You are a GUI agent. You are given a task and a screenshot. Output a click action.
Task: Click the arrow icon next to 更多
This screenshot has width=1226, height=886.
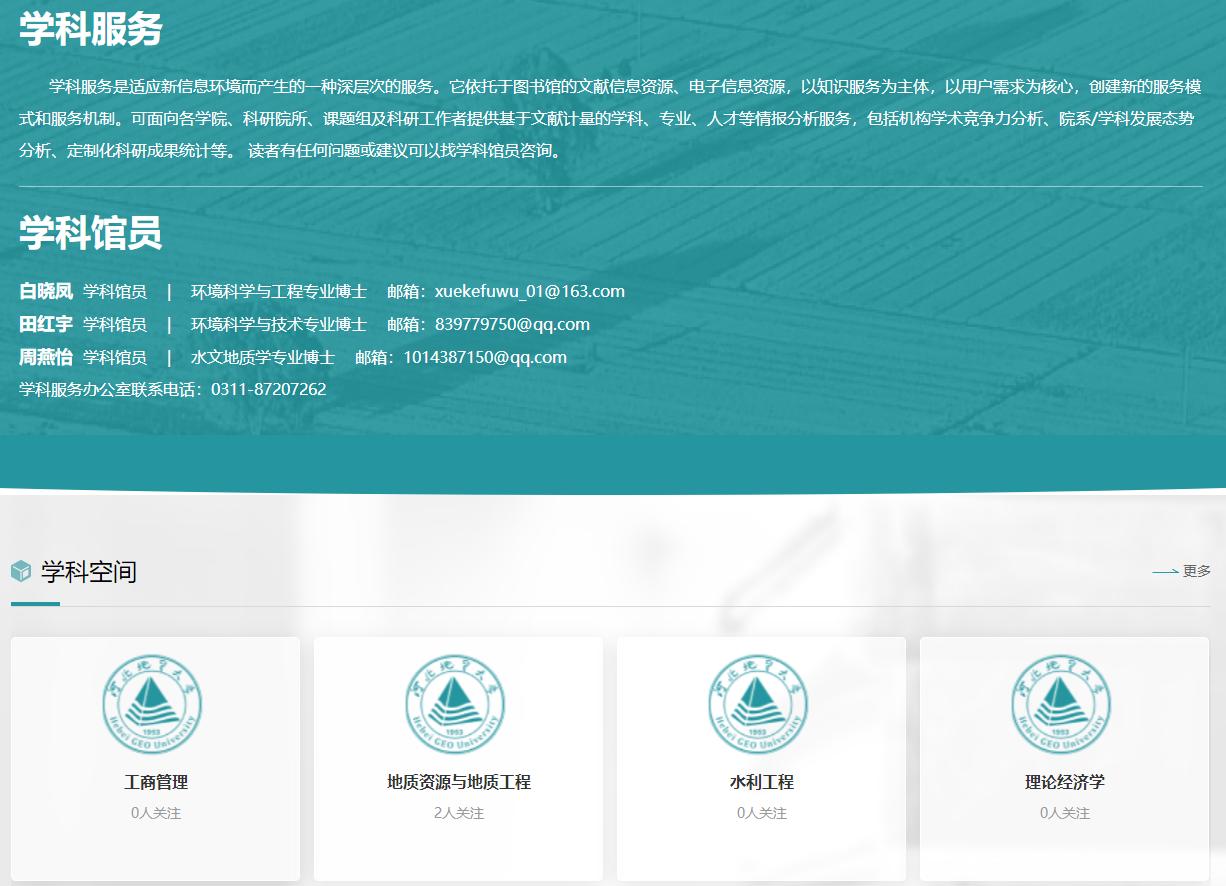coord(1164,572)
